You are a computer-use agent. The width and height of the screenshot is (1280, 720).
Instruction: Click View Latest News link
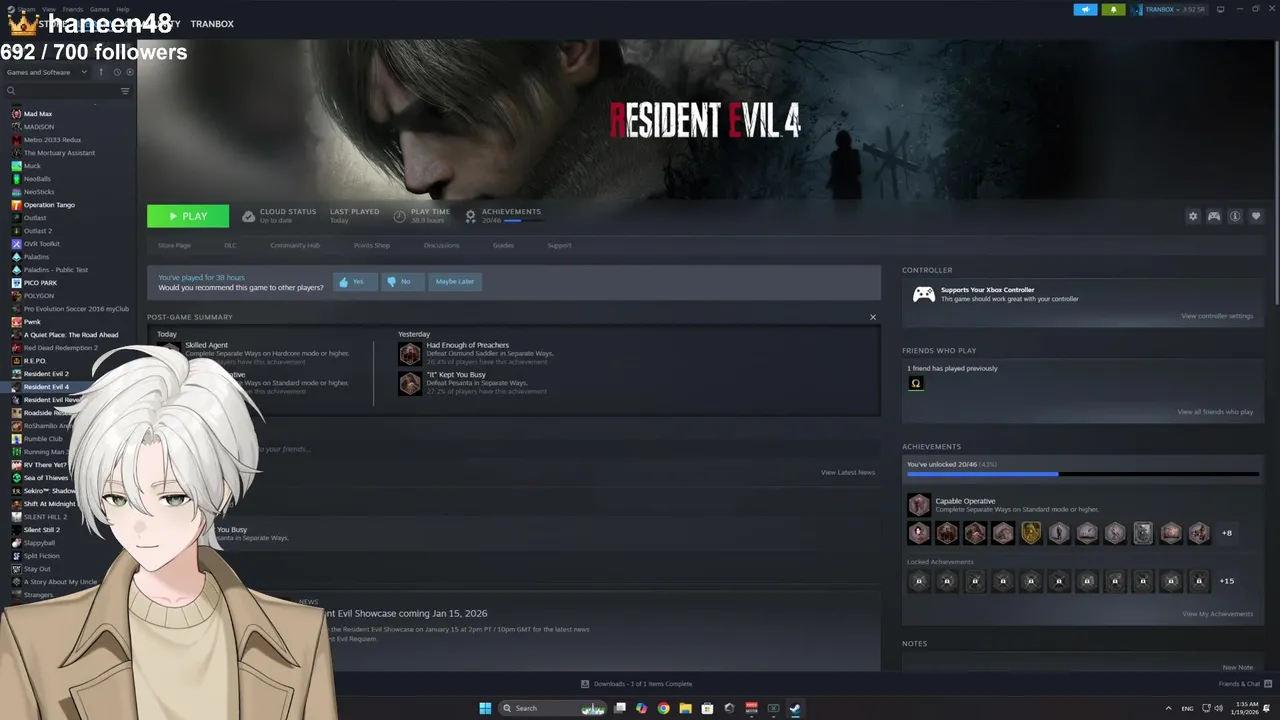click(848, 472)
